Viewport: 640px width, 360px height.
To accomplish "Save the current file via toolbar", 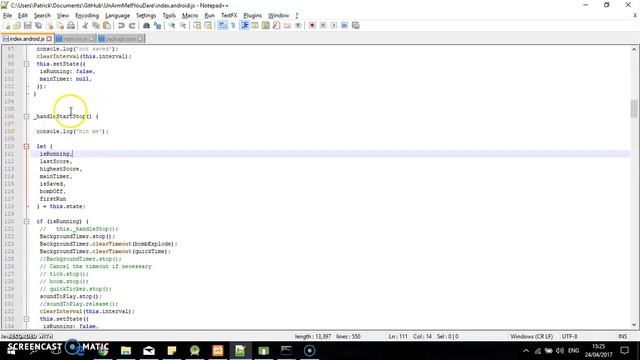I will (x=28, y=26).
